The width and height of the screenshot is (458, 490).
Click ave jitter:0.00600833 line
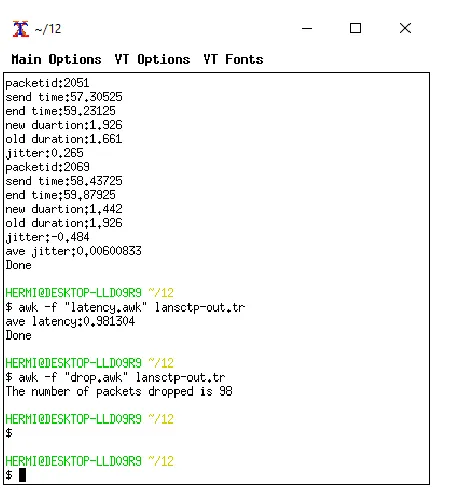74,251
